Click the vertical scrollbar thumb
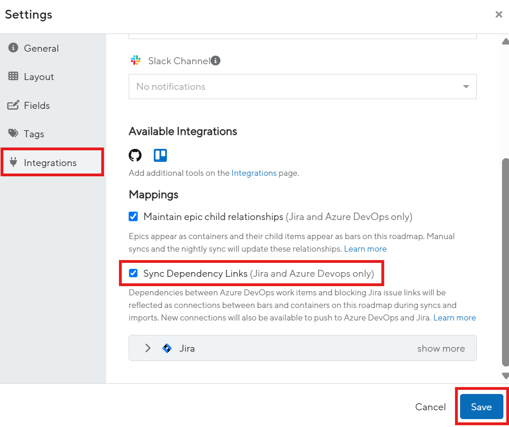The width and height of the screenshot is (509, 427). (505, 262)
